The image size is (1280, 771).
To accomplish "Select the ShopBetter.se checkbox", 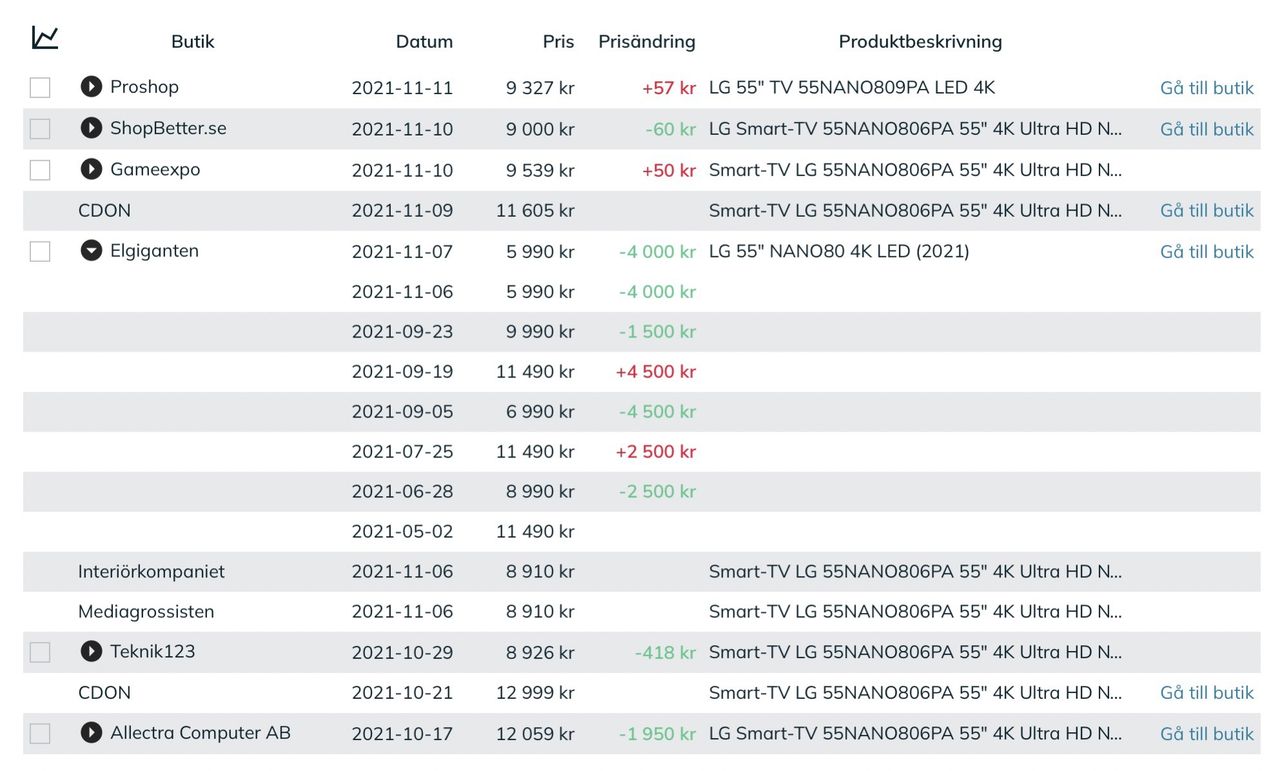I will click(40, 129).
